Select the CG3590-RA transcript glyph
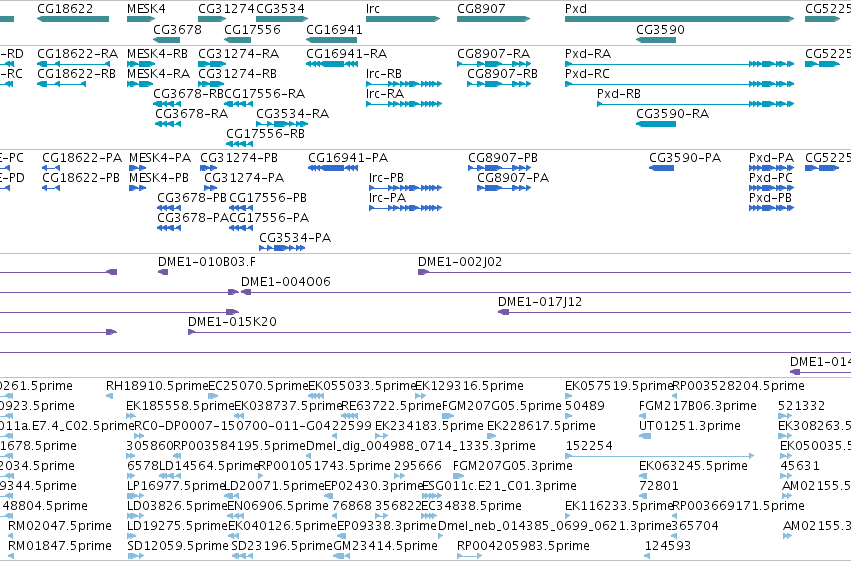 pos(656,124)
